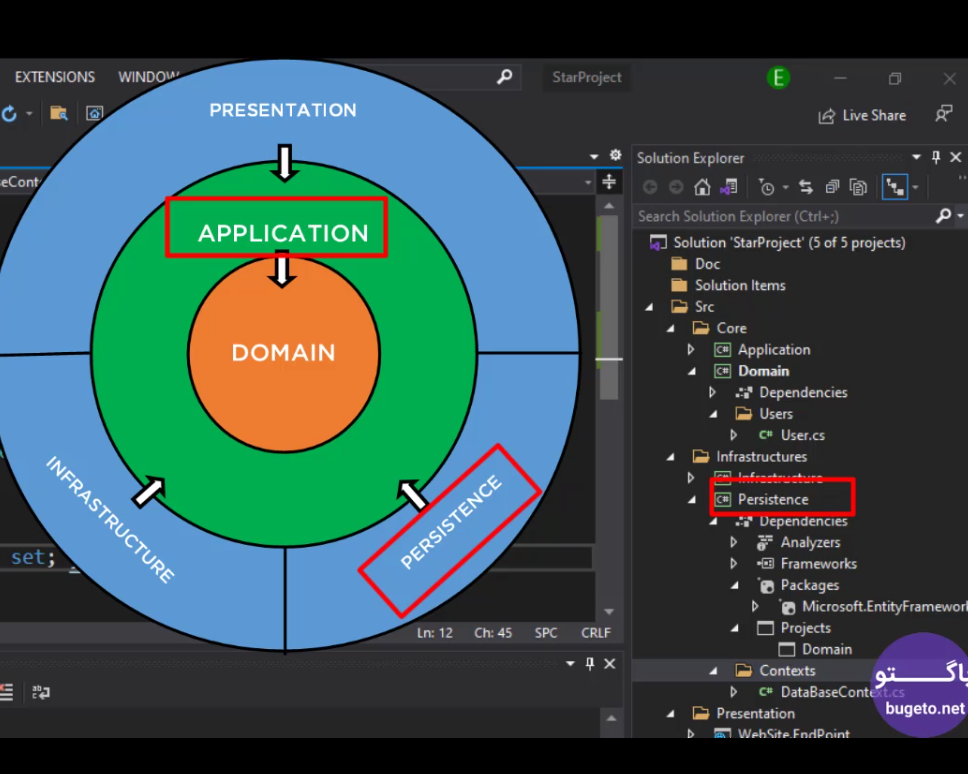The width and height of the screenshot is (968, 774).
Task: Select the Persistence project
Action: coord(773,499)
